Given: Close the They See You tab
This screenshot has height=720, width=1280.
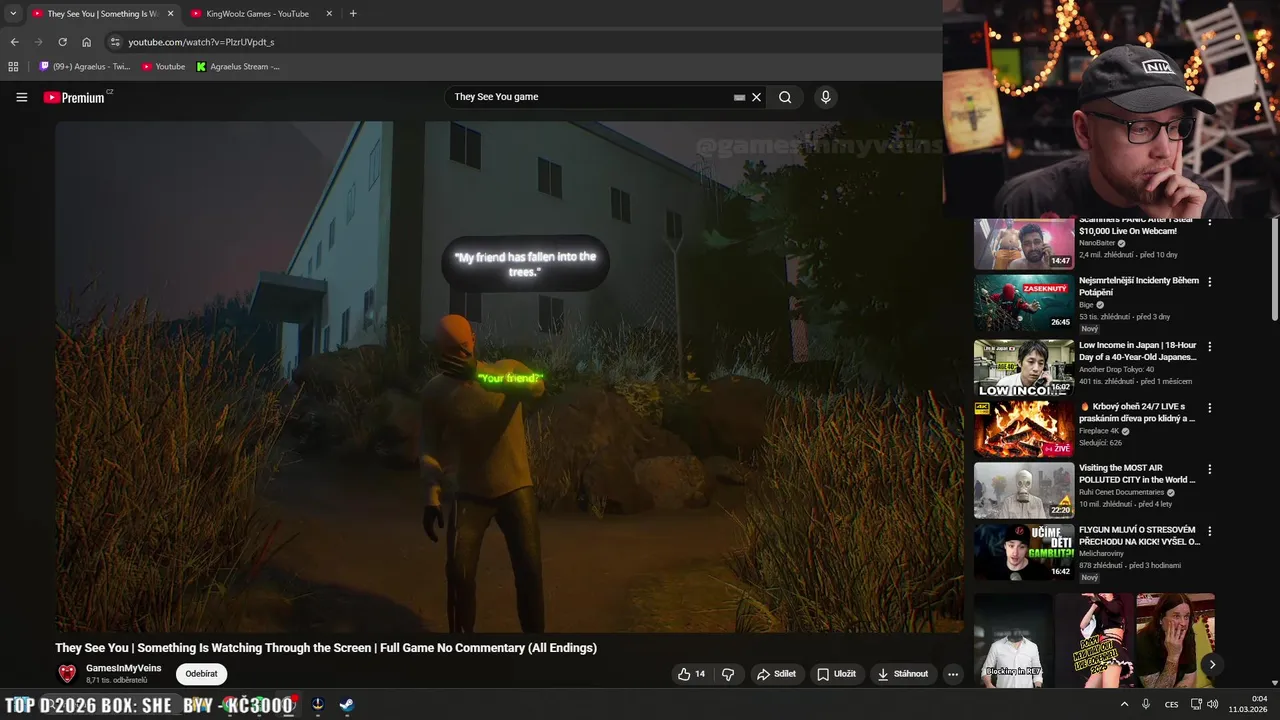Looking at the screenshot, I should pos(170,14).
